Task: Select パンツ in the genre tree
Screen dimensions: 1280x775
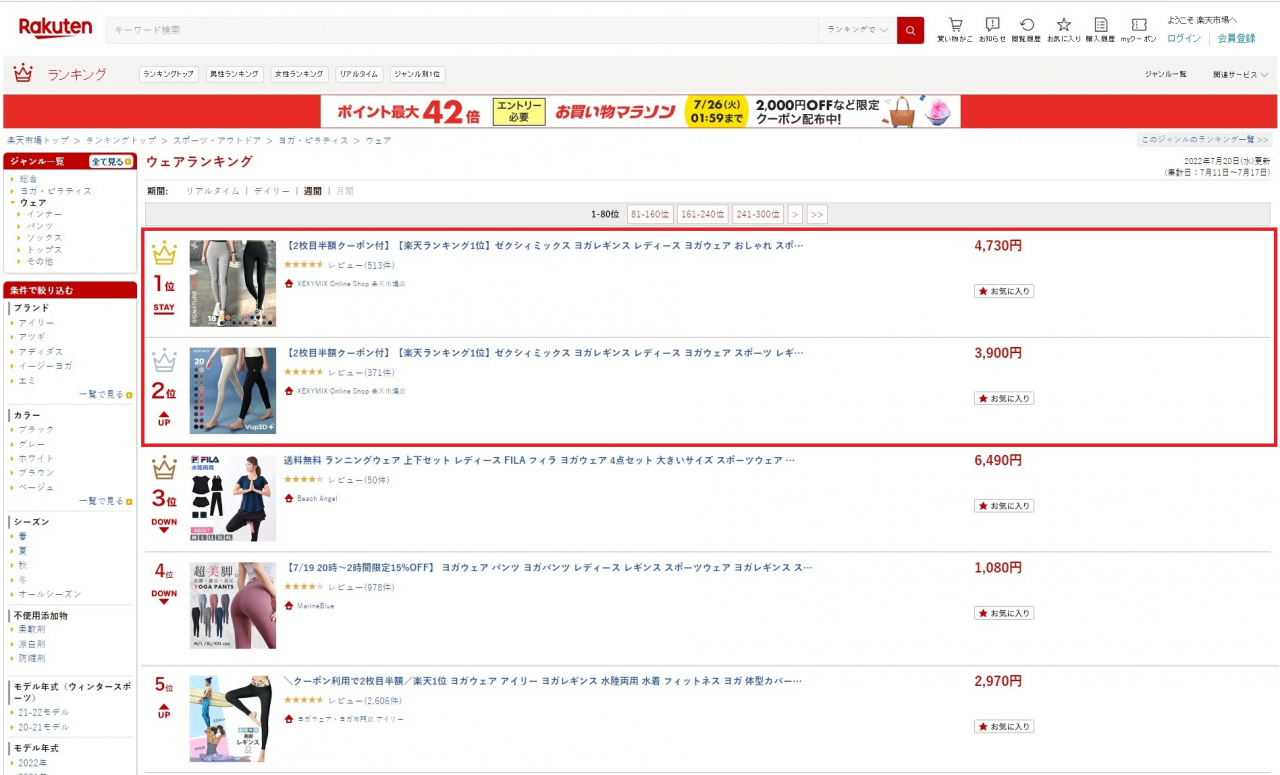Action: [x=39, y=226]
